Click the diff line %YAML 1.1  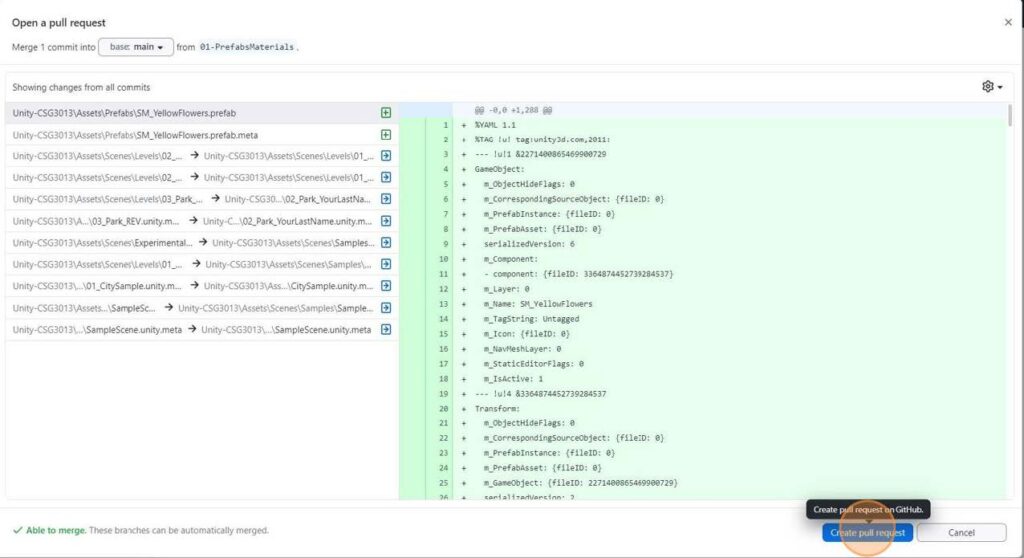pos(495,125)
